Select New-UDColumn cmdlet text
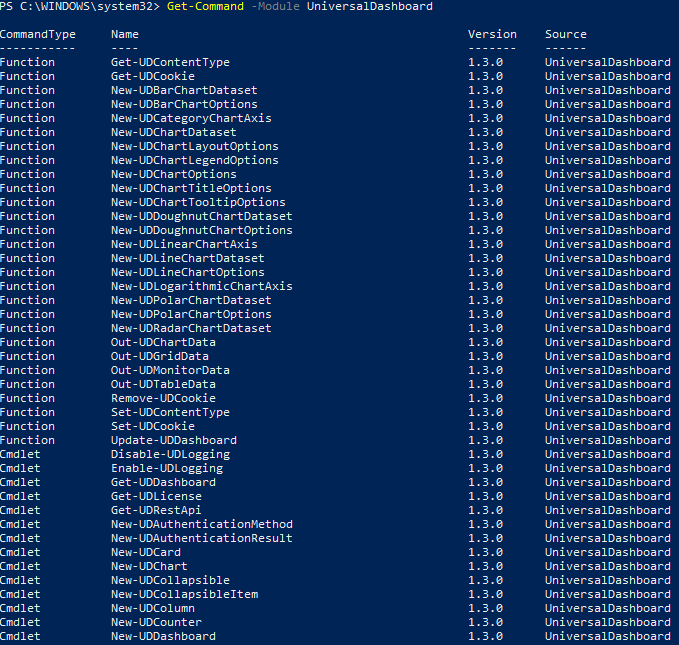 (x=153, y=608)
